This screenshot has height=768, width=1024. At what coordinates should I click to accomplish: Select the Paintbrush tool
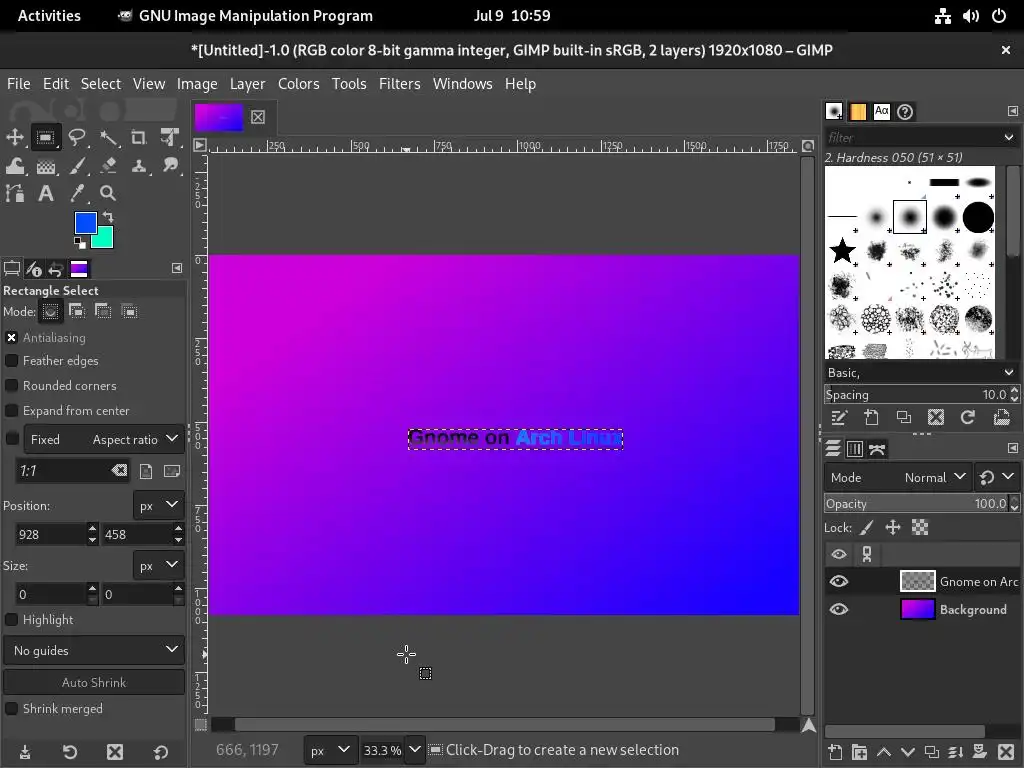tap(77, 166)
